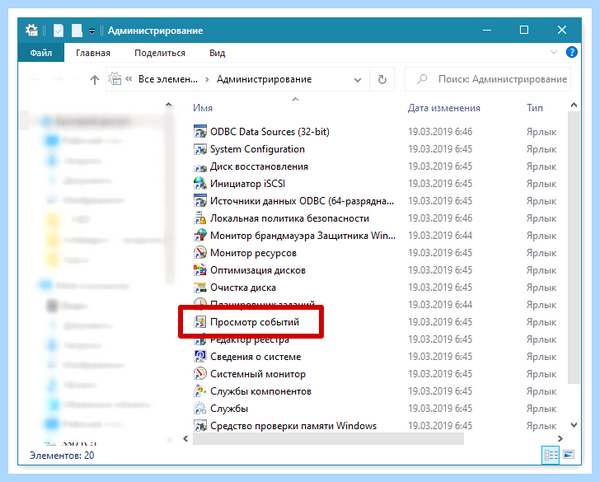This screenshot has width=600, height=482.
Task: Click navigation pane scroll up arrow
Action: tap(168, 105)
